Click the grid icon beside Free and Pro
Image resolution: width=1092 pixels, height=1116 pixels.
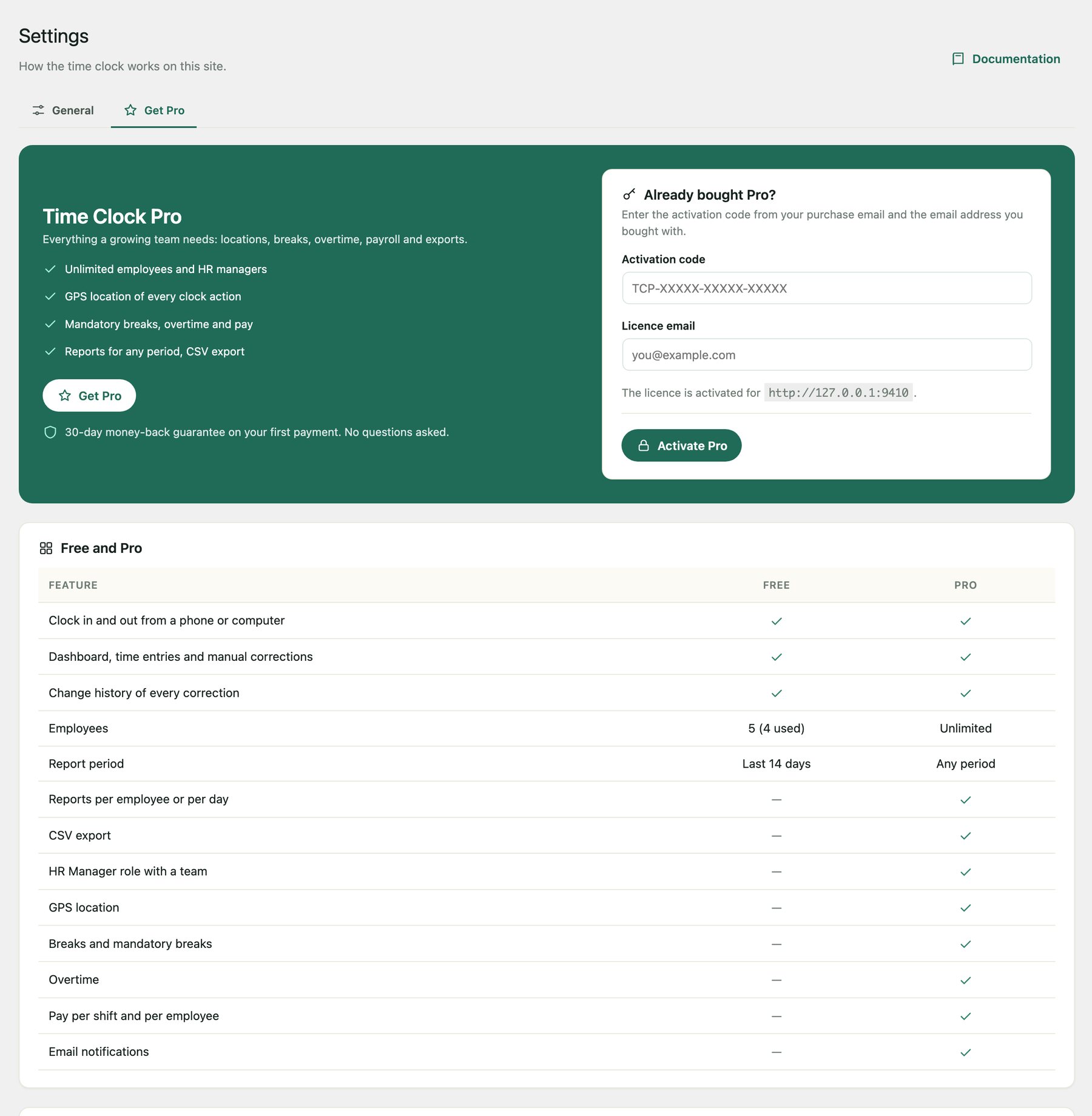point(46,548)
